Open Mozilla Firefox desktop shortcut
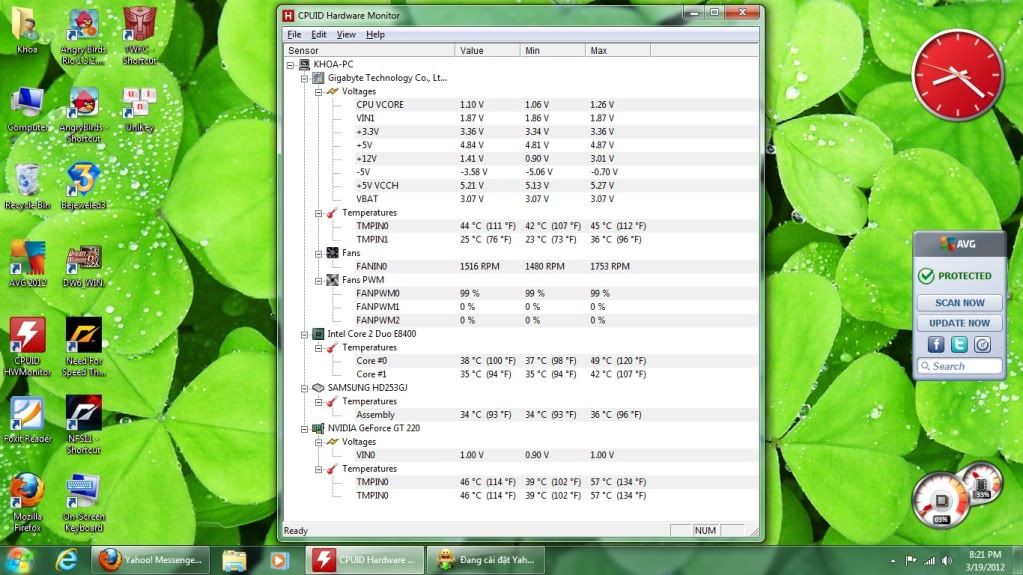This screenshot has width=1023, height=575. [27, 492]
